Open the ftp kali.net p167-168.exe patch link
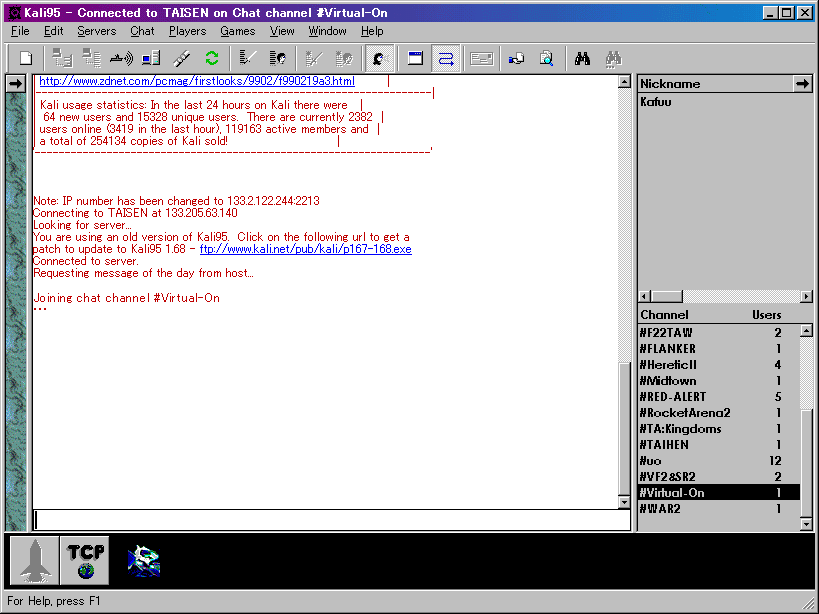The width and height of the screenshot is (819, 614). point(306,249)
